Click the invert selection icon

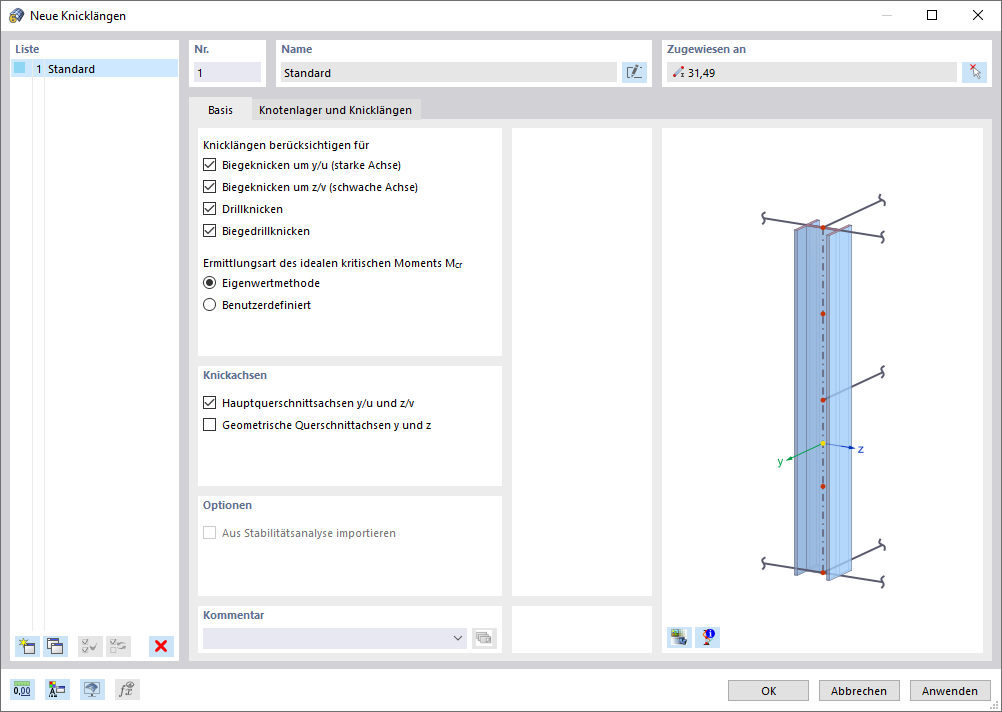[x=118, y=646]
